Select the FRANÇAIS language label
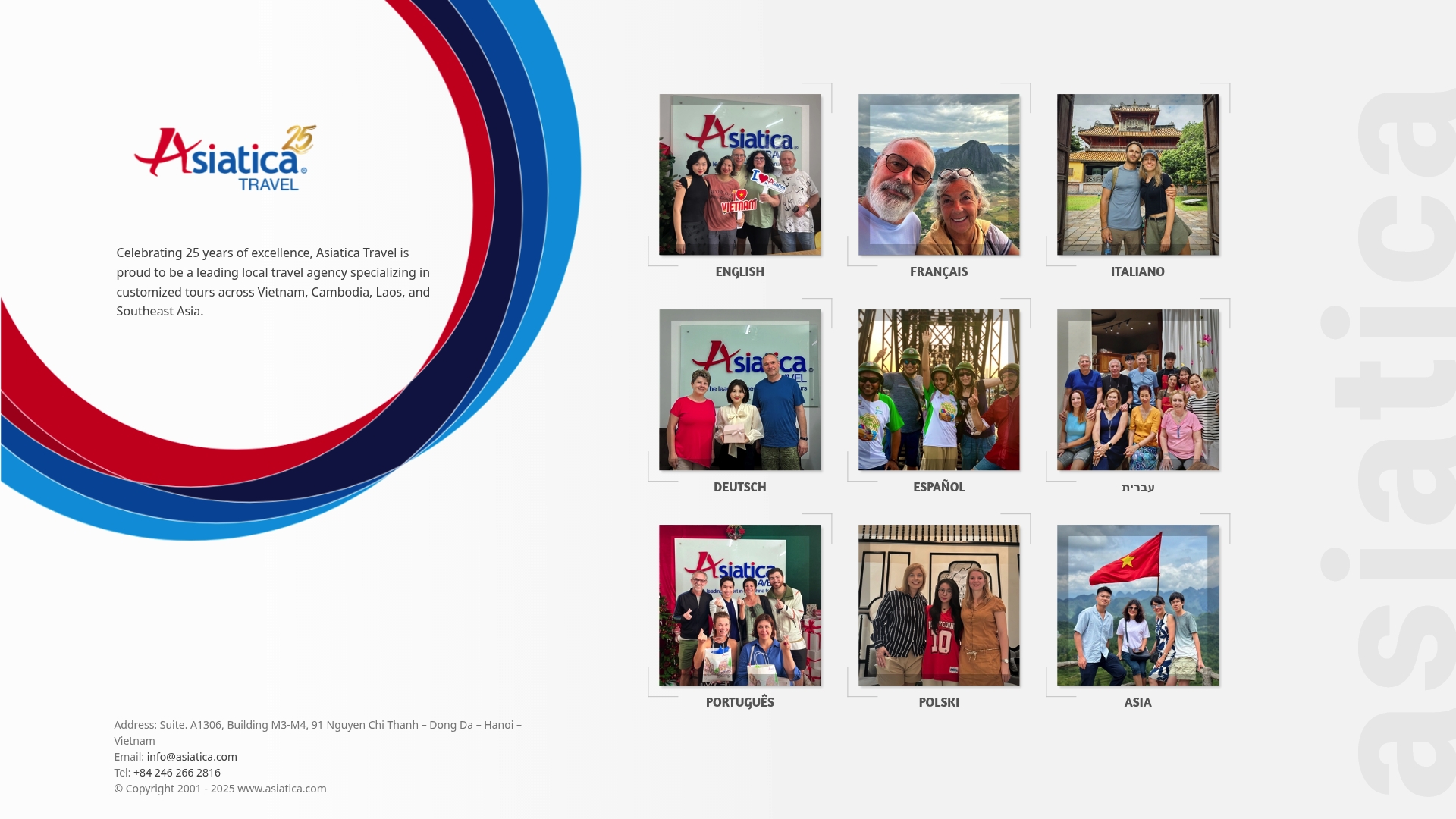 939,271
